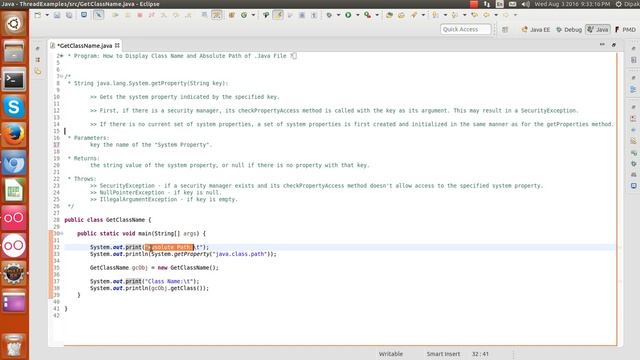The width and height of the screenshot is (640, 360).
Task: Select the Java perspective button
Action: (598, 29)
